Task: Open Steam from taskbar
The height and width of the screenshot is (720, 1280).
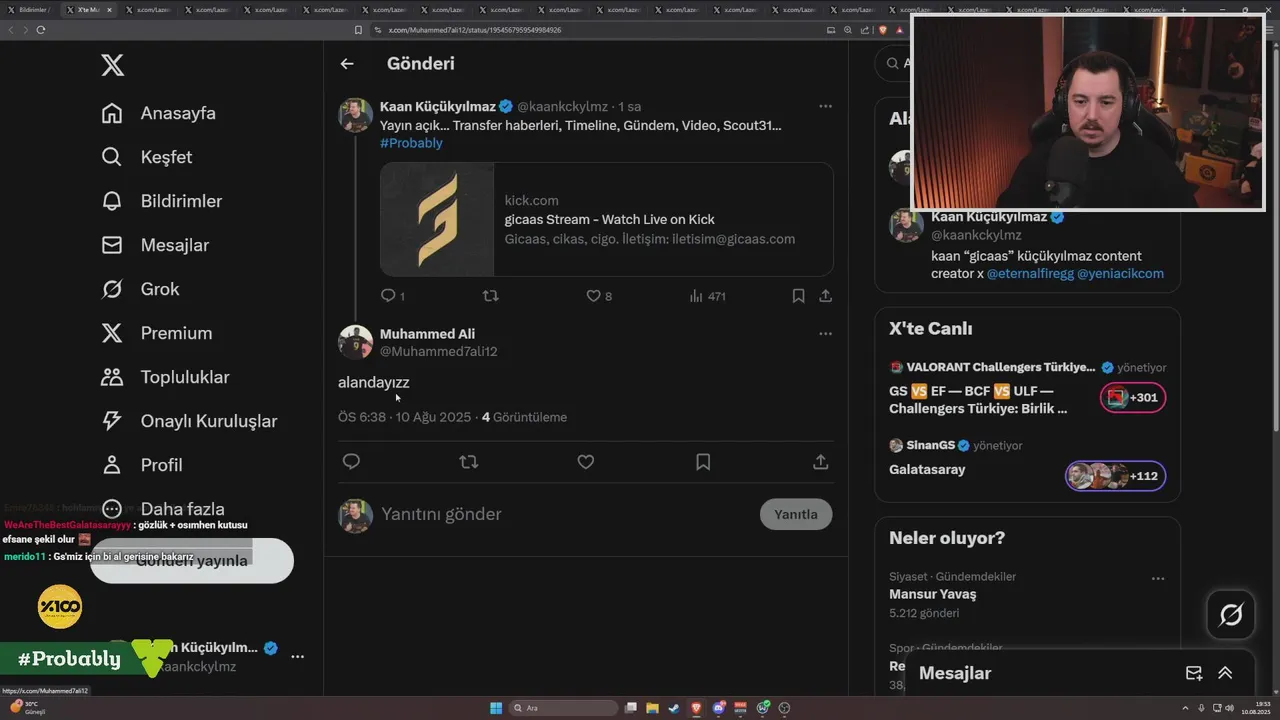Action: [674, 708]
